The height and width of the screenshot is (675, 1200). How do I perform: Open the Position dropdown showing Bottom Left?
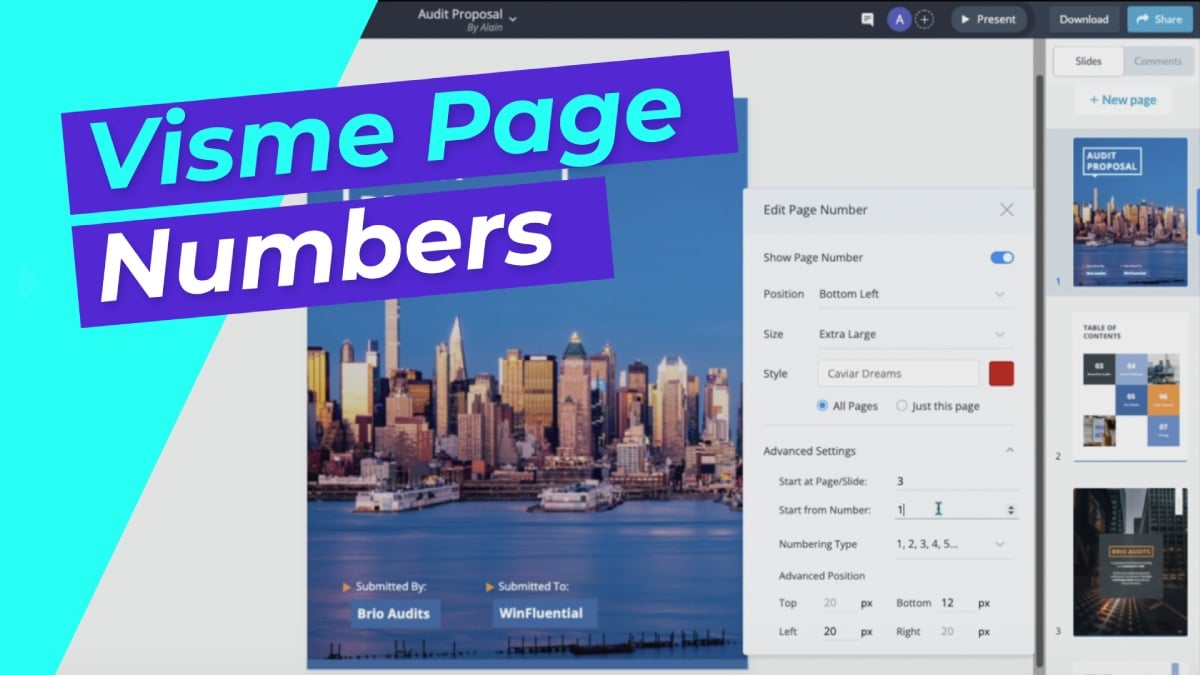point(914,294)
